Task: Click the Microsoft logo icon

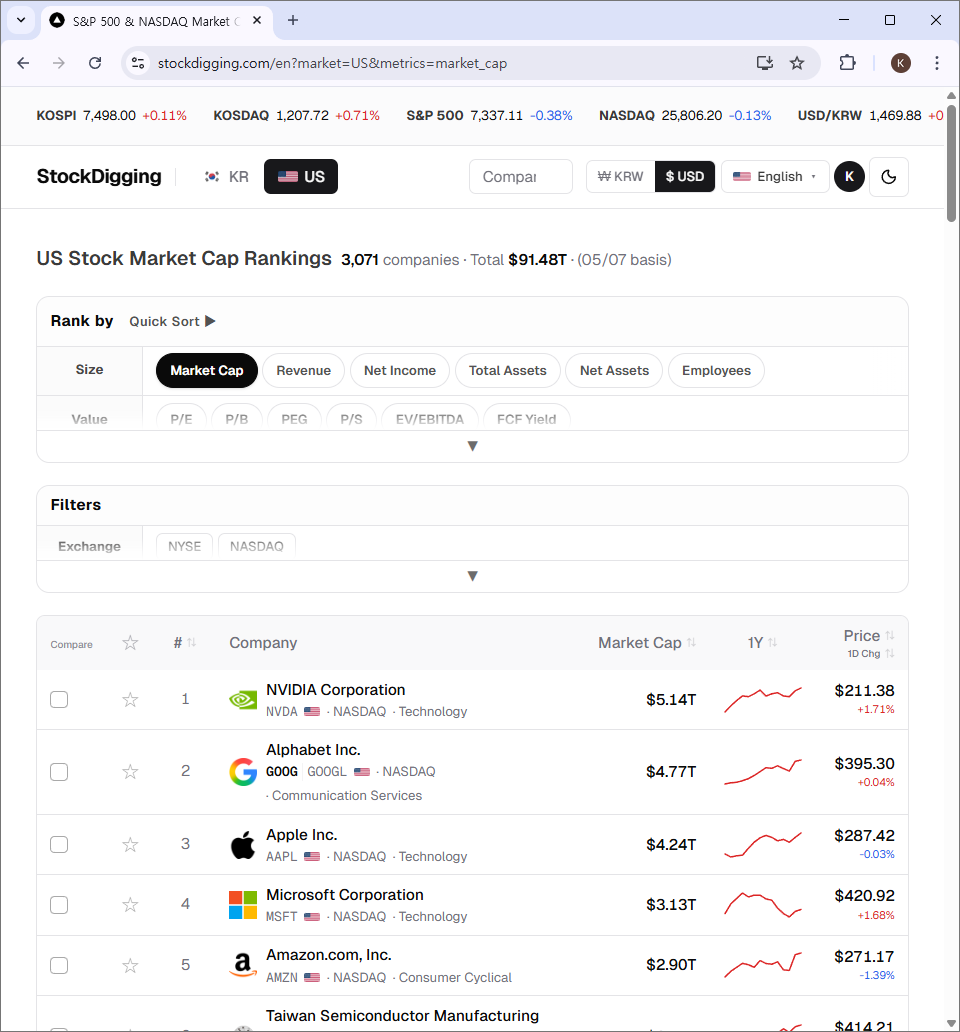Action: (x=243, y=905)
